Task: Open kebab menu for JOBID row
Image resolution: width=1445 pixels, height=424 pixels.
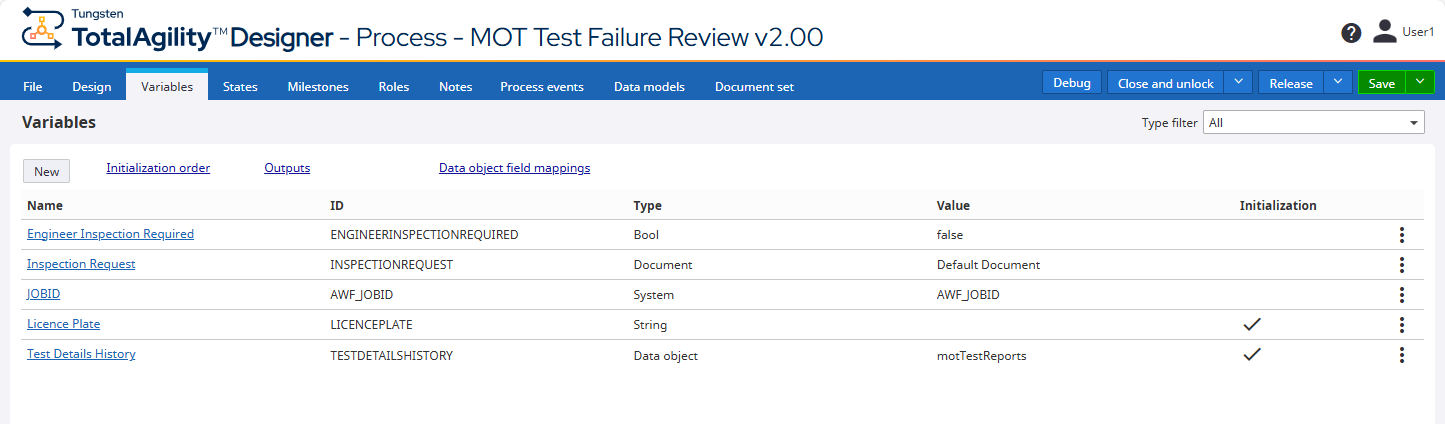Action: (x=1402, y=295)
